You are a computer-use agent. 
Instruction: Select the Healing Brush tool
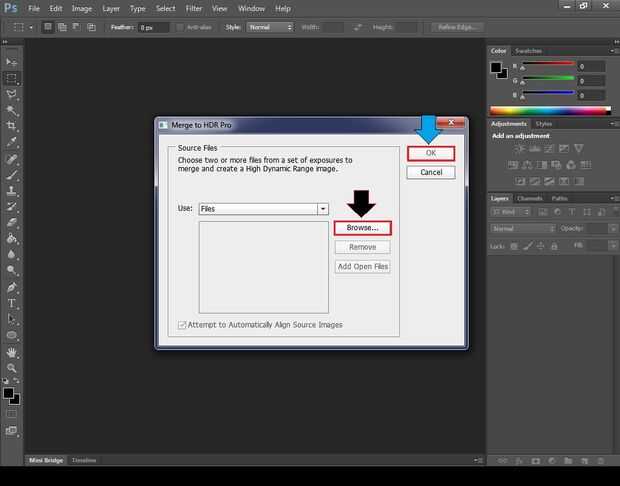point(11,159)
